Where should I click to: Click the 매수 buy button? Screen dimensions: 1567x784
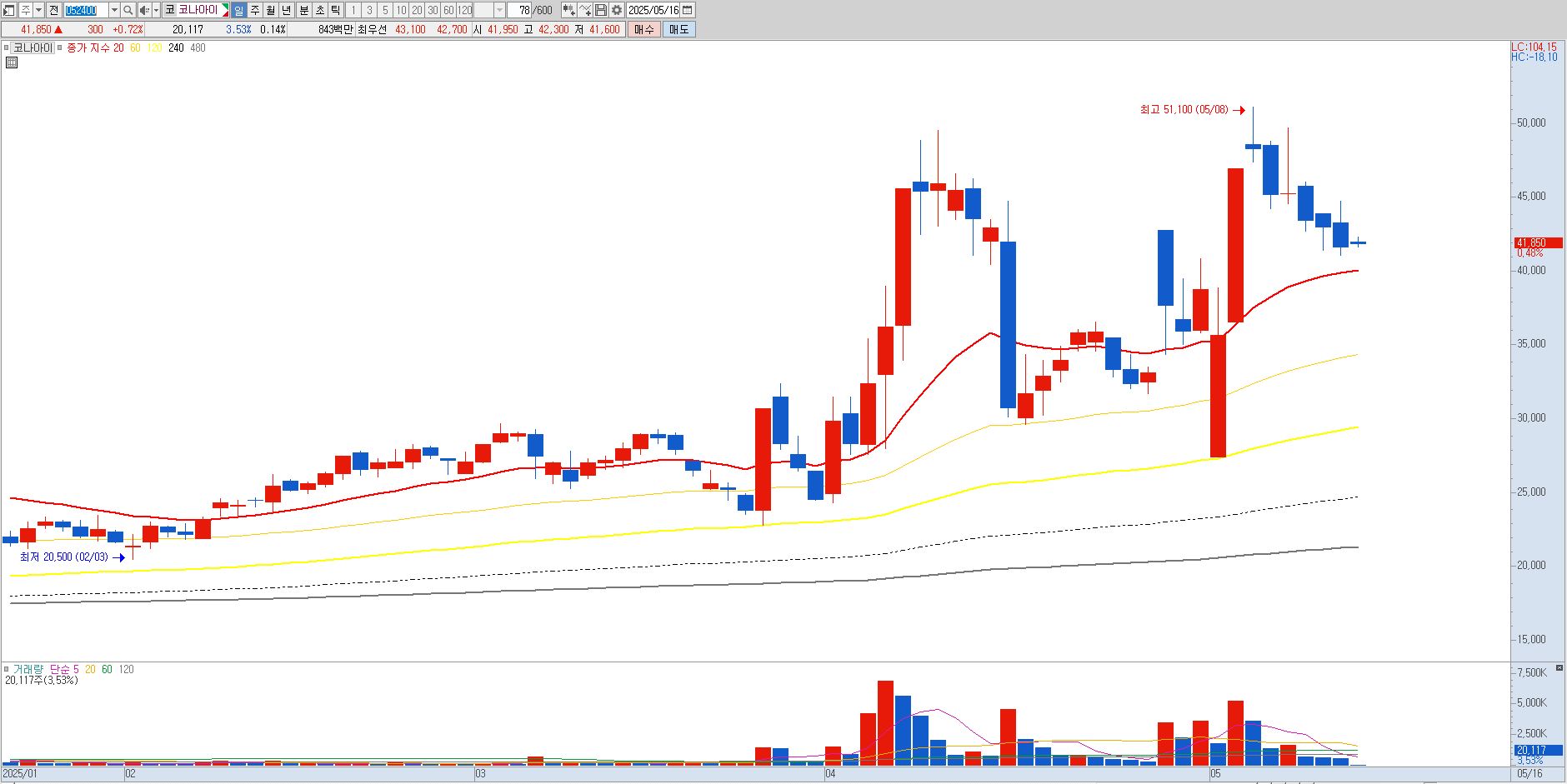[644, 29]
